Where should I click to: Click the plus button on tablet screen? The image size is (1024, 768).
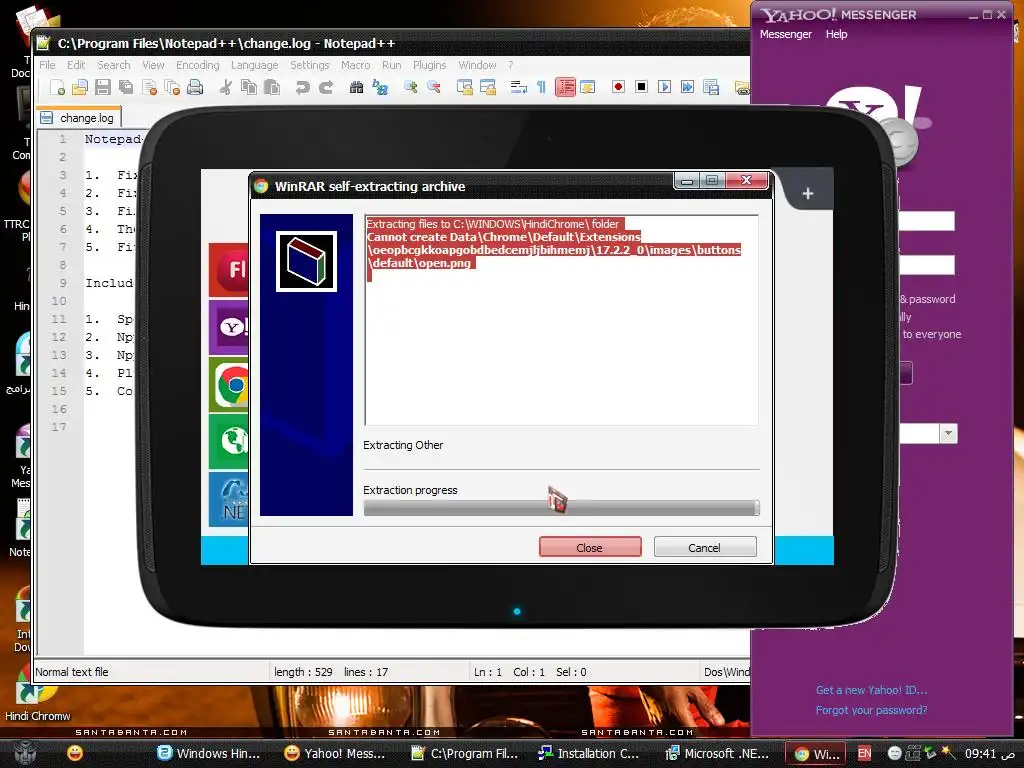pos(808,193)
